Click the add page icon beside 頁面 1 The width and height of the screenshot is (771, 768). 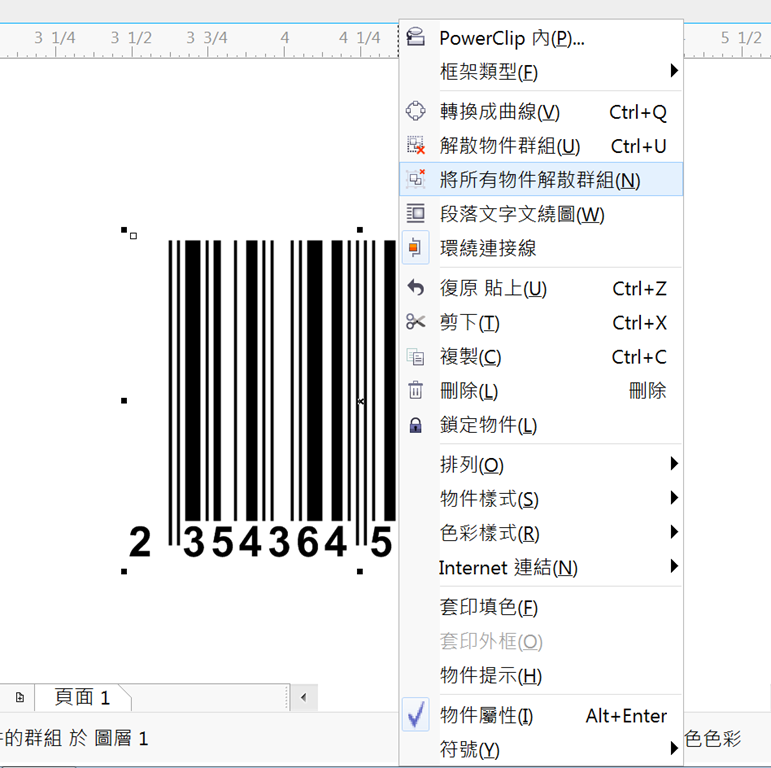tap(20, 697)
